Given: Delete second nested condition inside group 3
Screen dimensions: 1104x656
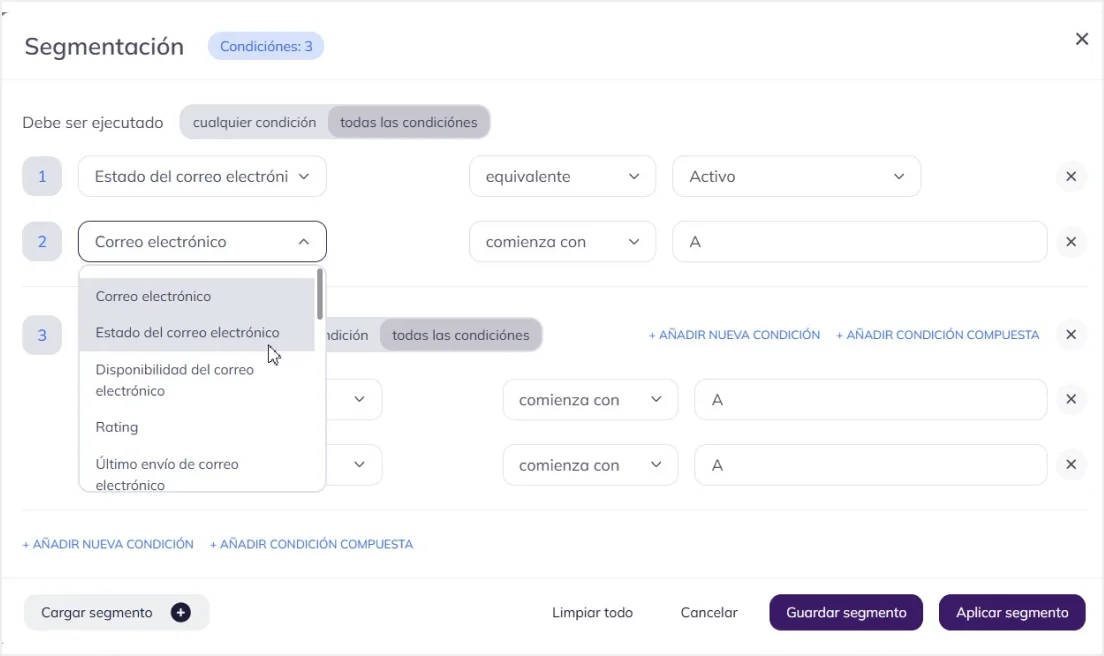Looking at the screenshot, I should coord(1071,465).
